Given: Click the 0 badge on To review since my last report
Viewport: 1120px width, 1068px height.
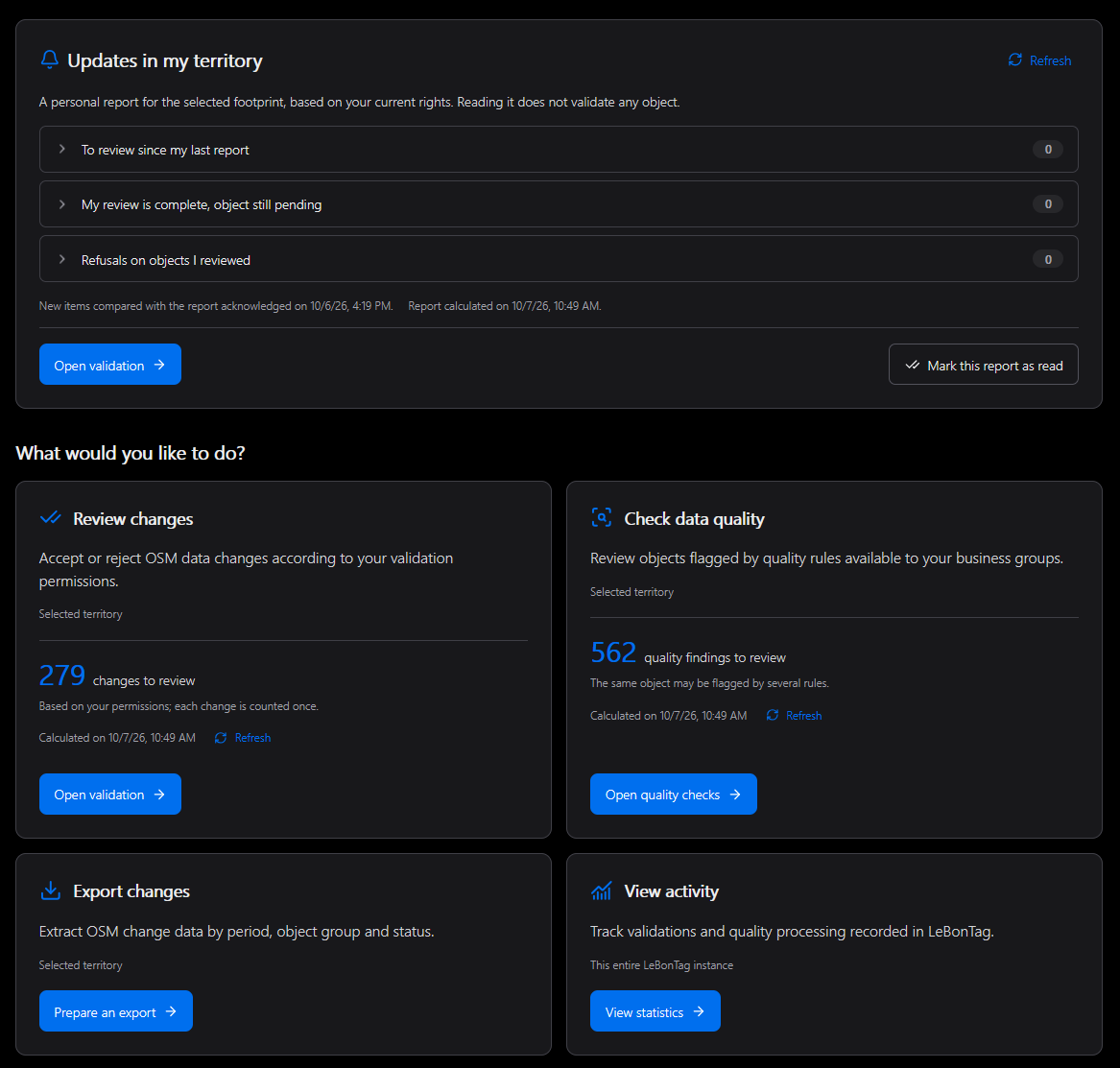Looking at the screenshot, I should pos(1048,150).
